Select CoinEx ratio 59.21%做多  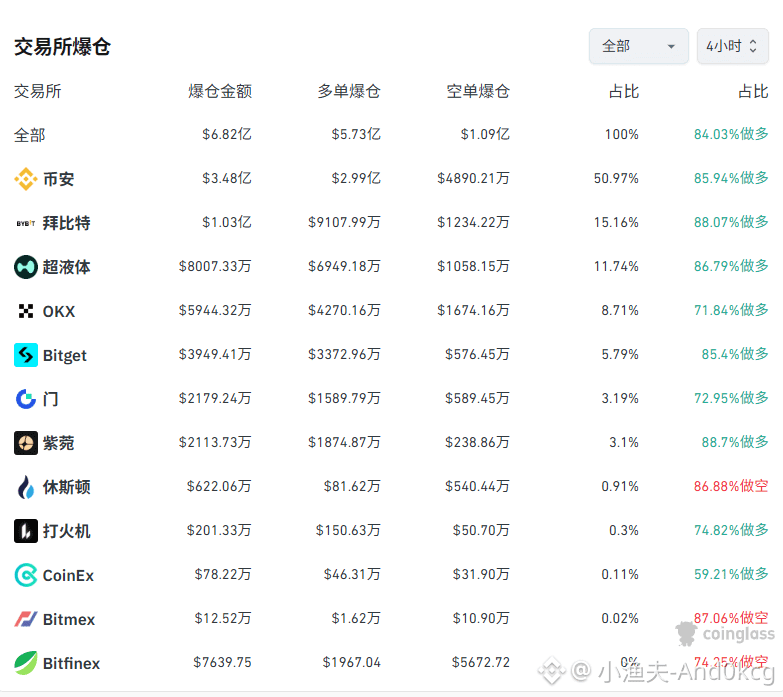[x=731, y=574]
